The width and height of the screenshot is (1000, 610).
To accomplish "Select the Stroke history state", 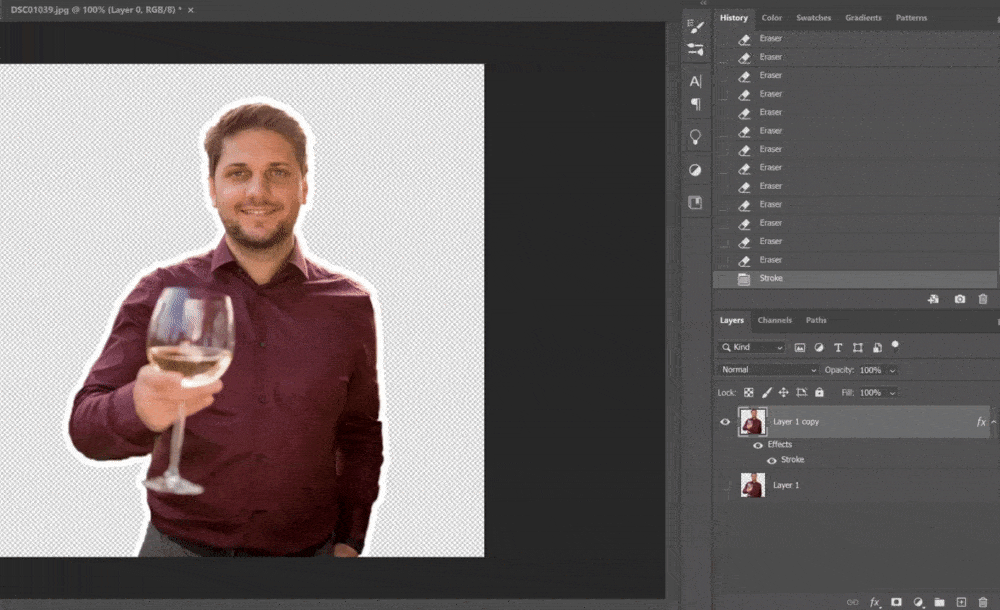I will pos(771,279).
